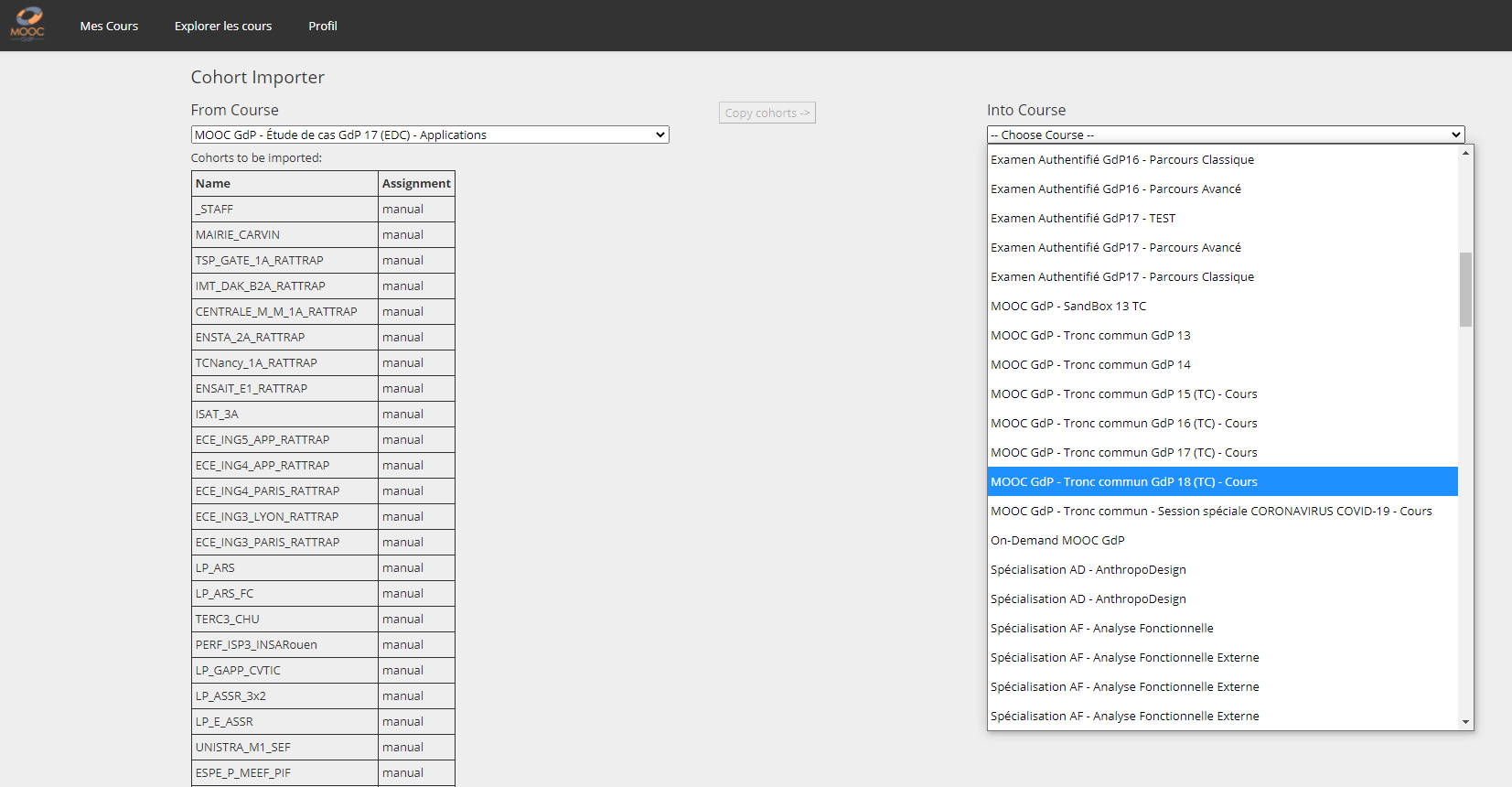Collapse the Into Course dropdown
This screenshot has height=787, width=1512.
pyautogui.click(x=1225, y=135)
